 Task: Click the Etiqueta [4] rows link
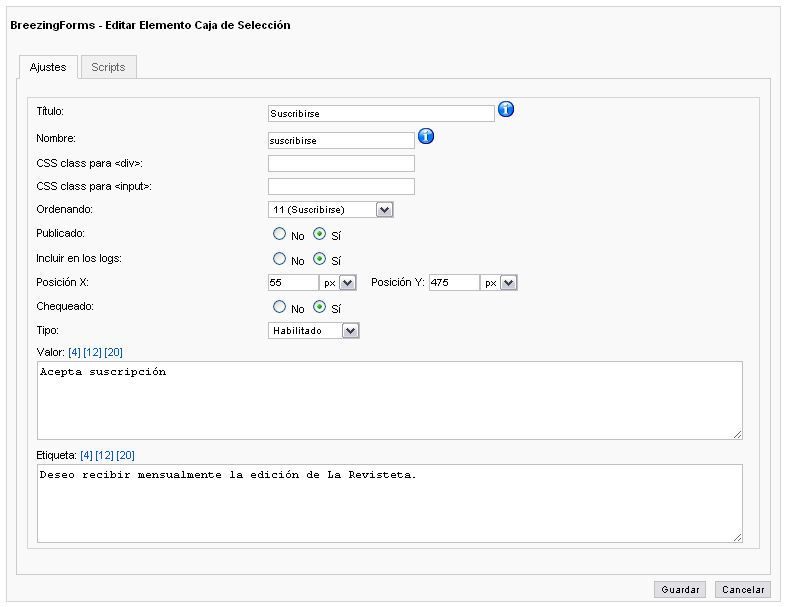coord(86,455)
